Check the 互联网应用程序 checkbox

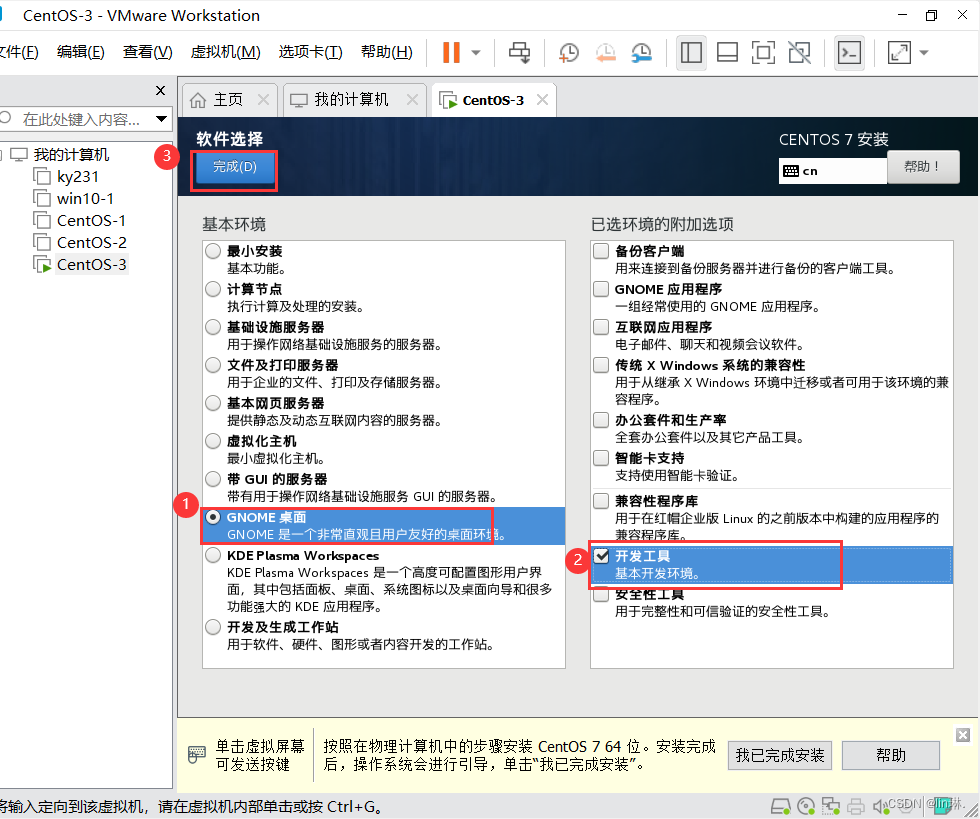[x=601, y=327]
